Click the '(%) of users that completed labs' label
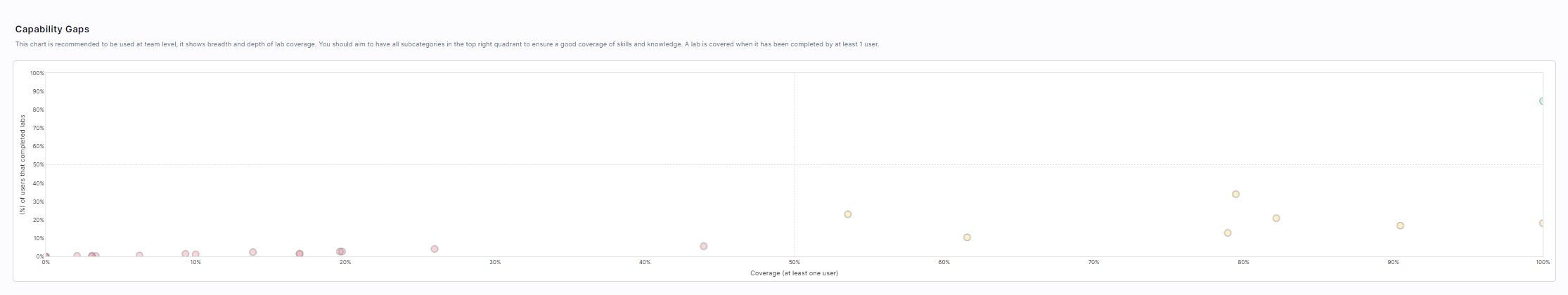This screenshot has width=1568, height=295. (23, 164)
